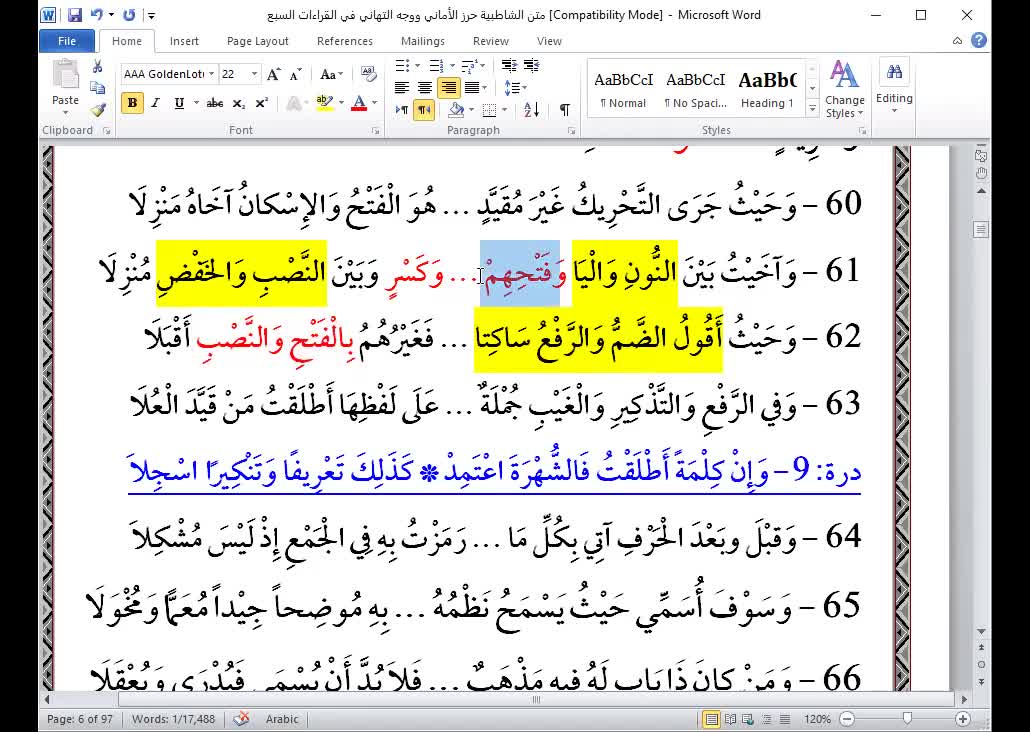Viewport: 1030px width, 732px height.
Task: Click the zoom slider handle
Action: click(x=907, y=719)
